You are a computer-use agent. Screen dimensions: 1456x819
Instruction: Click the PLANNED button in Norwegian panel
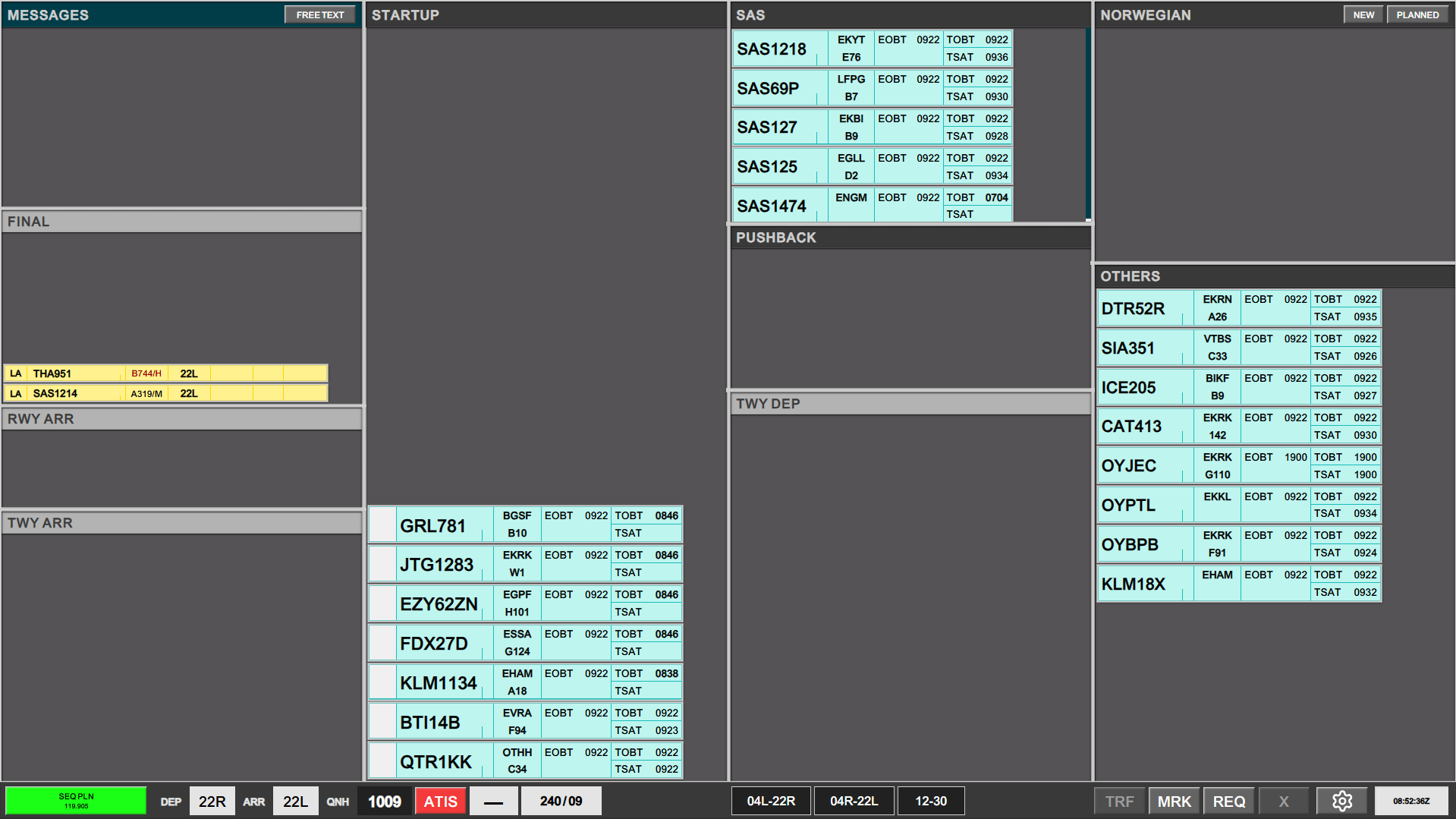click(1417, 15)
